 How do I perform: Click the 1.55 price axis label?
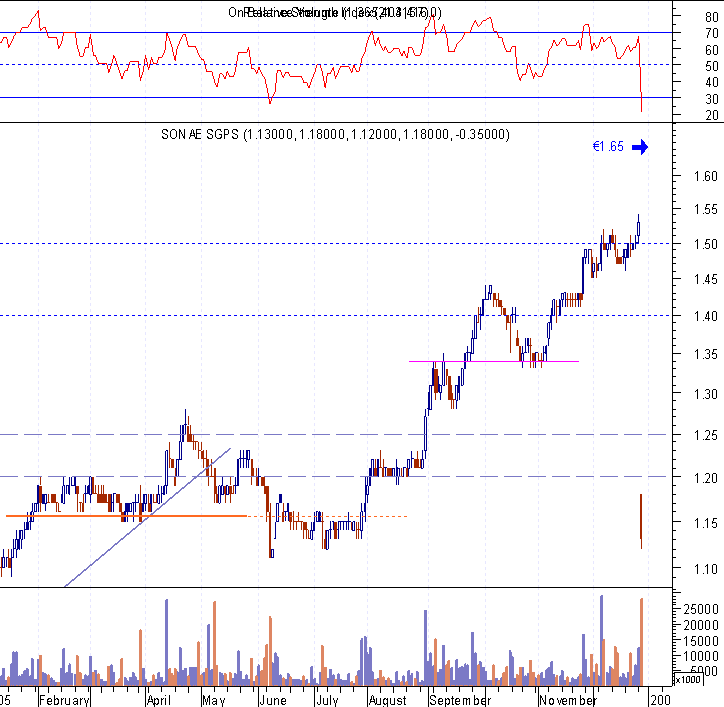pos(706,209)
